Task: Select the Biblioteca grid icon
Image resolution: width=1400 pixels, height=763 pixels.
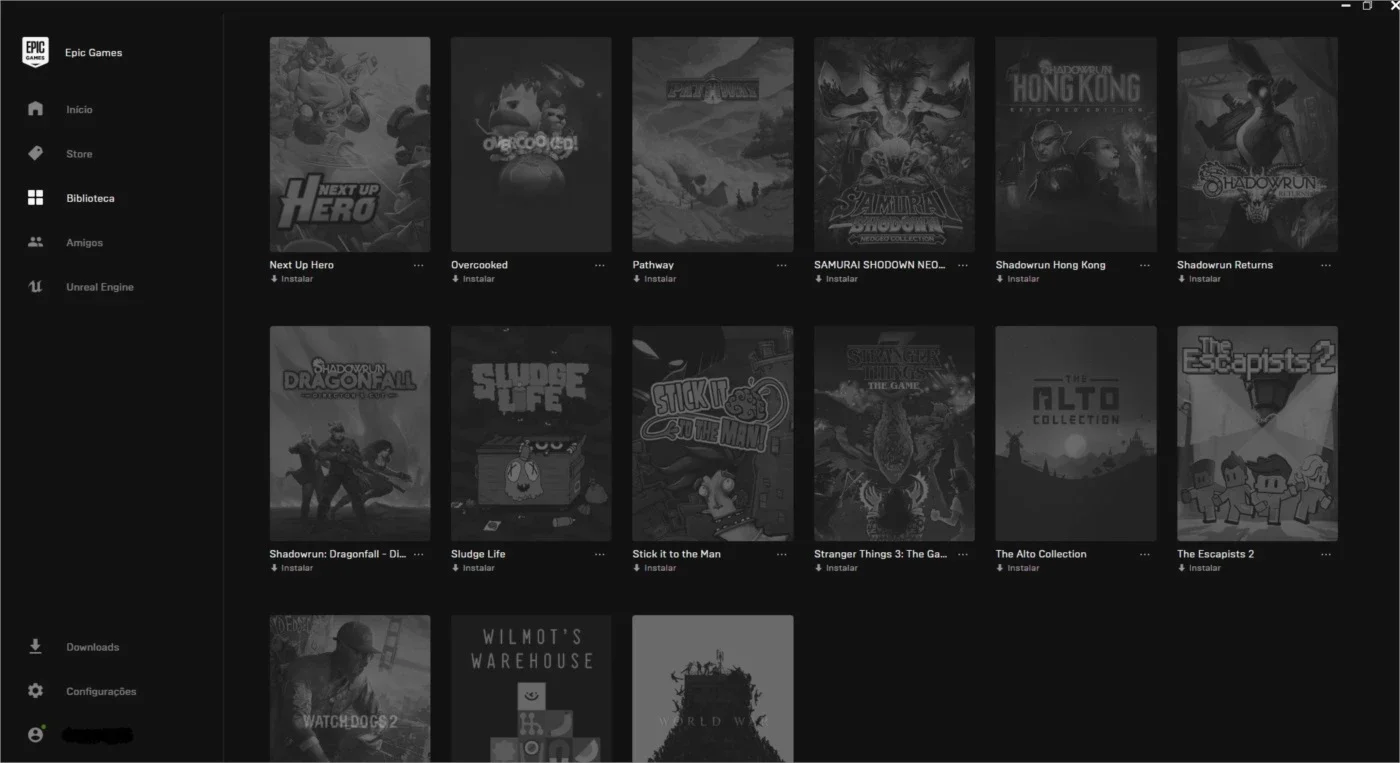Action: pos(35,198)
